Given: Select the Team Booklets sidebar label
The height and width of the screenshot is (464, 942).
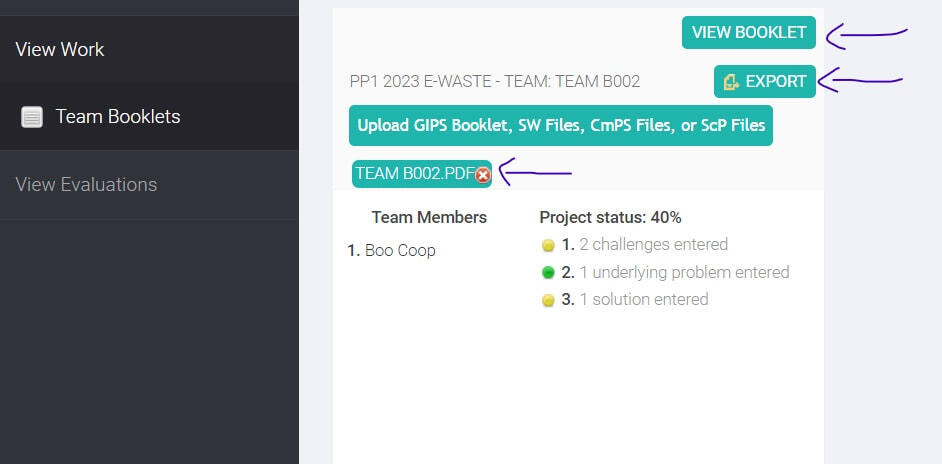Looking at the screenshot, I should 118,117.
